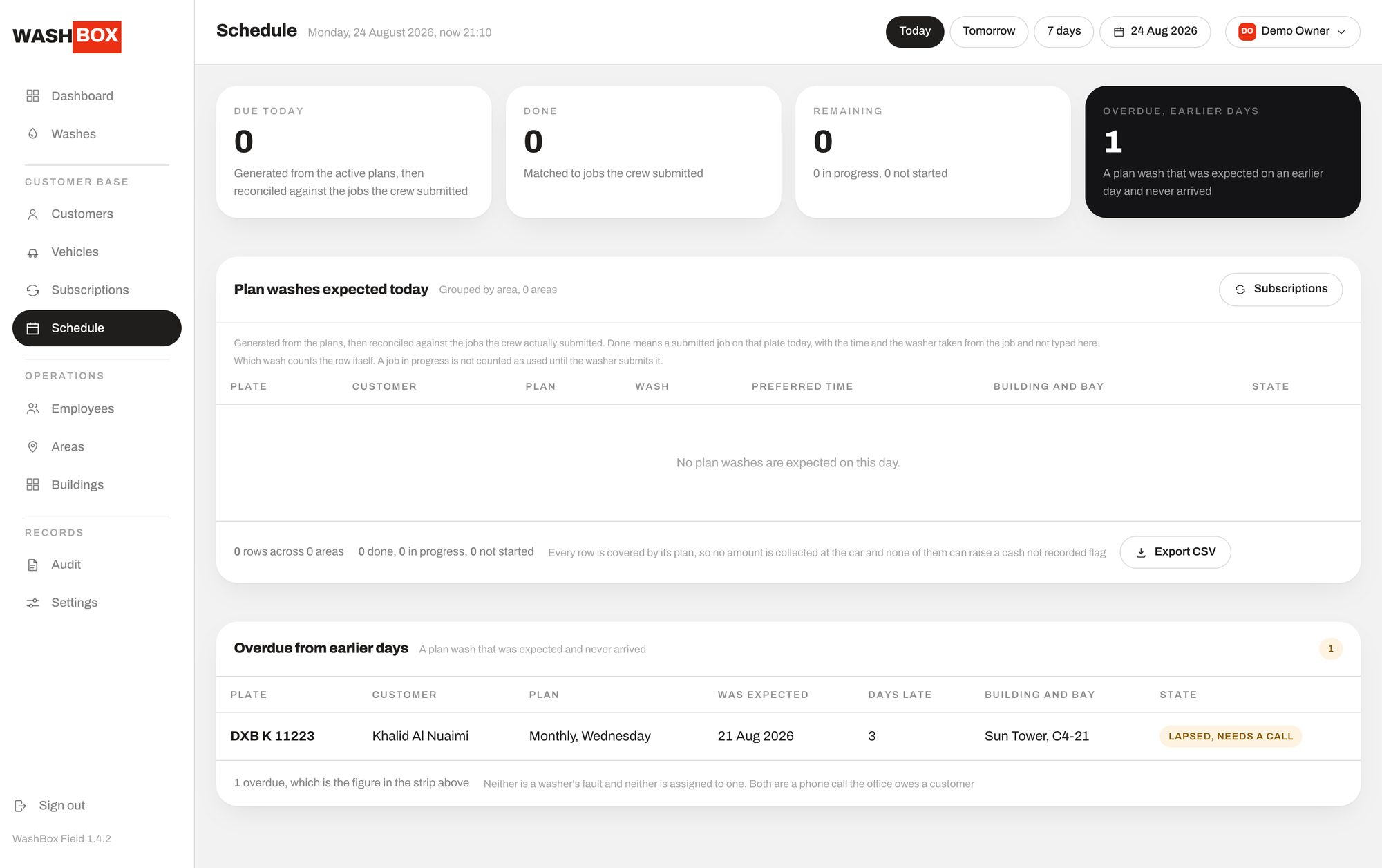Screen dimensions: 1382x868
Task: Open the Settings page
Action: pyautogui.click(x=97, y=603)
